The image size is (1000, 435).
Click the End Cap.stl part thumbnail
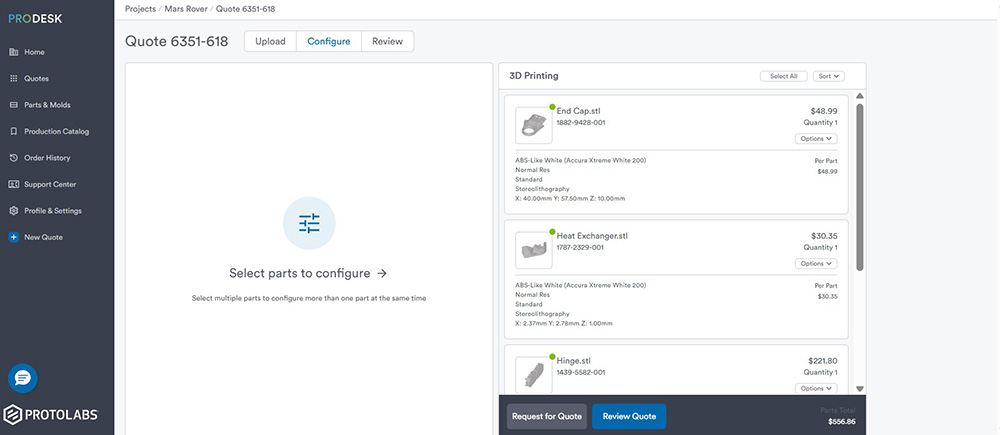pos(533,124)
